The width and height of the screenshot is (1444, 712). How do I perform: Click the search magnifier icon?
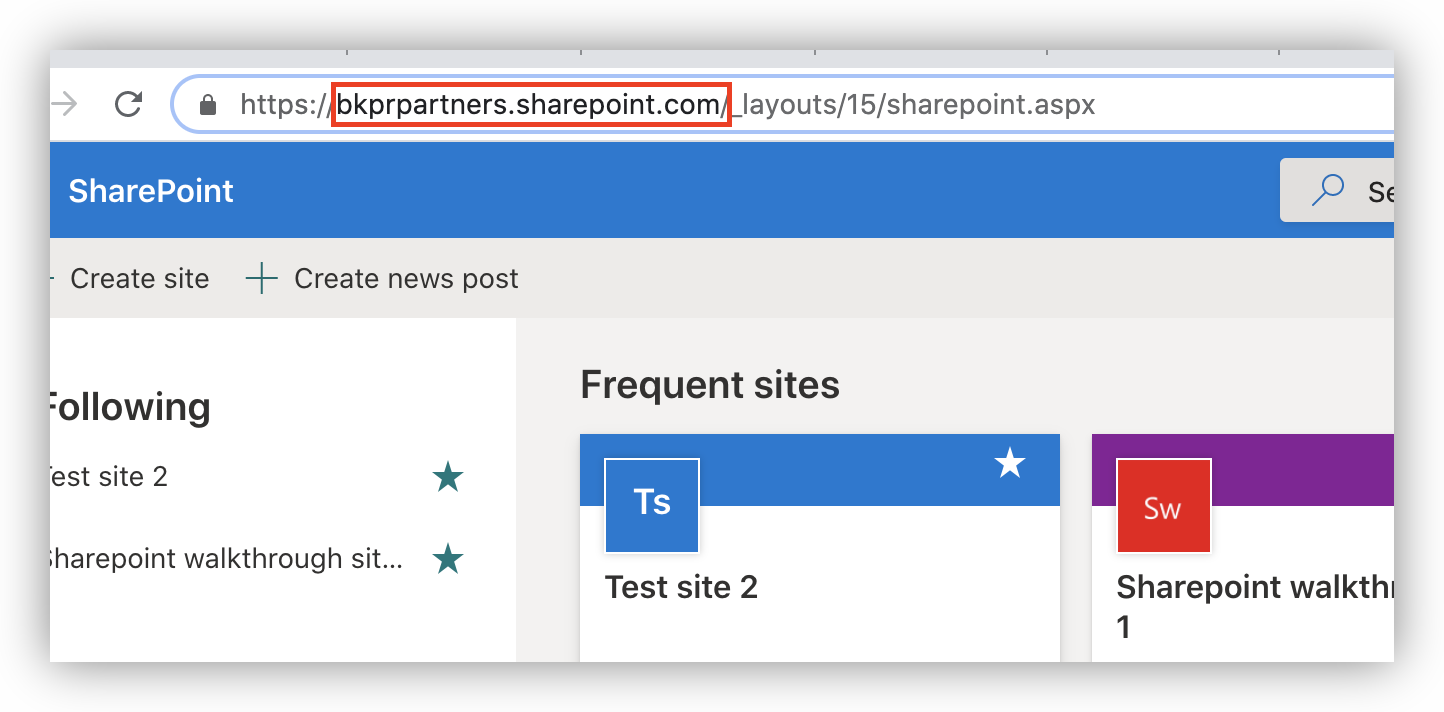tap(1327, 190)
